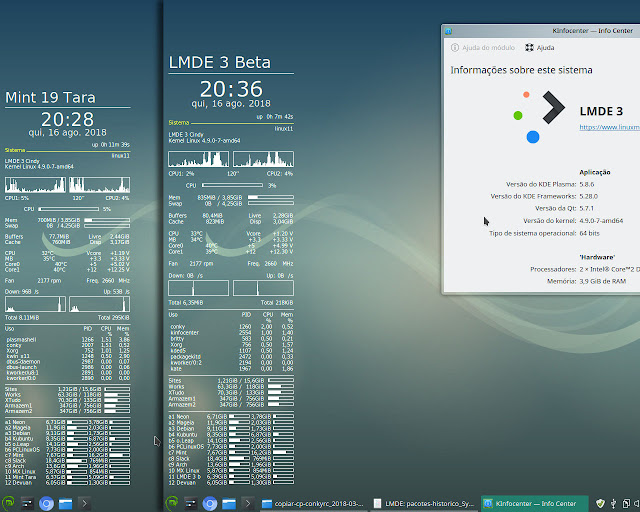Click the 'Fan 2177 rpm' line in the LMDE conky
Image resolution: width=640 pixels, height=512 pixels.
coord(191,264)
